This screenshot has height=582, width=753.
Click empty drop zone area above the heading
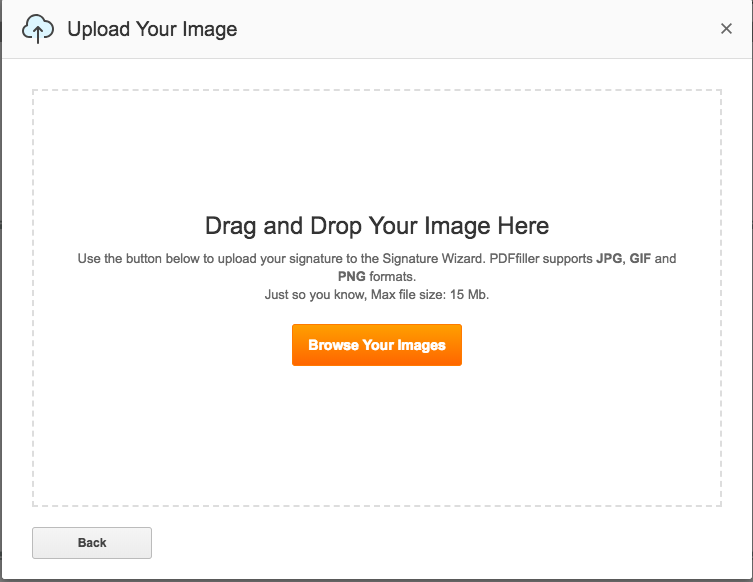(x=377, y=150)
